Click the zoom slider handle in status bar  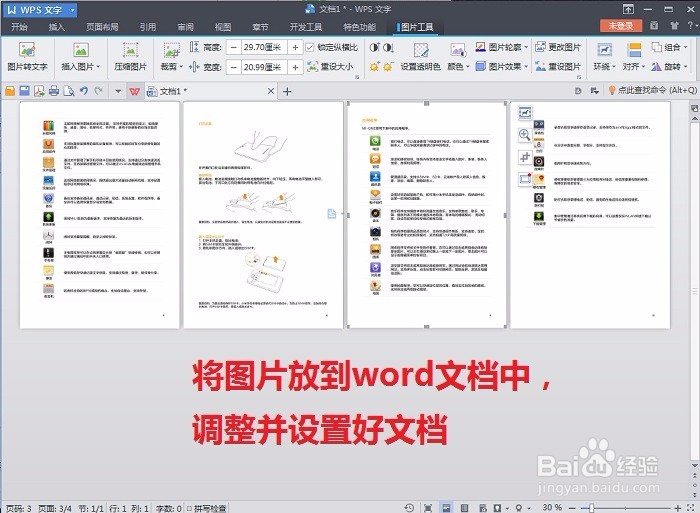pyautogui.click(x=592, y=508)
